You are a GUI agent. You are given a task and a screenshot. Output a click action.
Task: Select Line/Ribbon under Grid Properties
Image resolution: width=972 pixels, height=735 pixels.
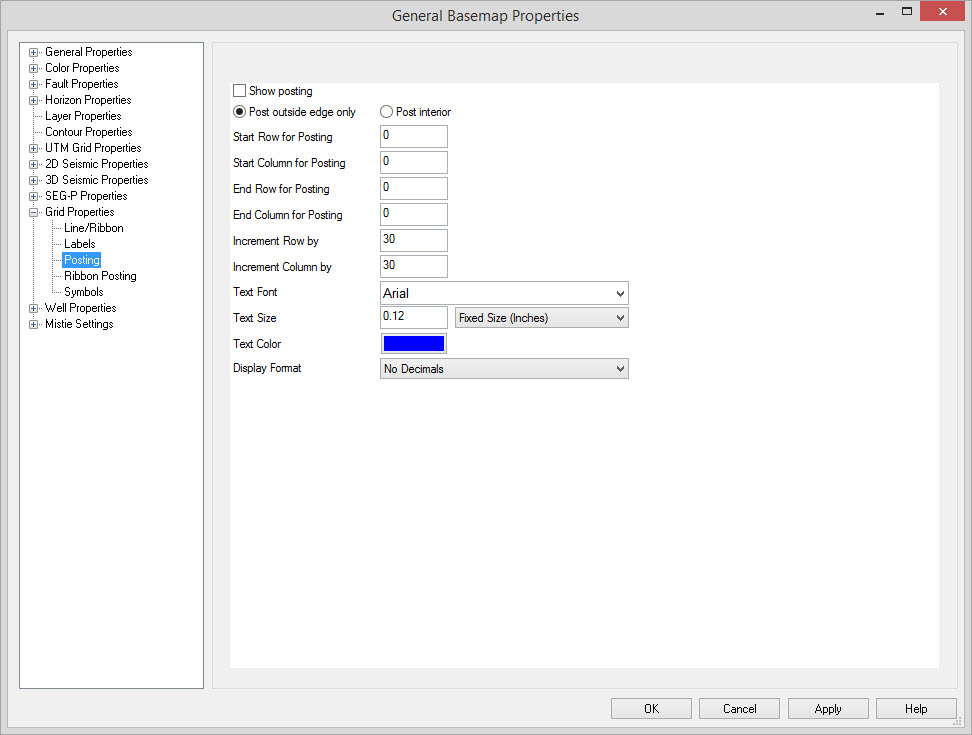point(94,228)
